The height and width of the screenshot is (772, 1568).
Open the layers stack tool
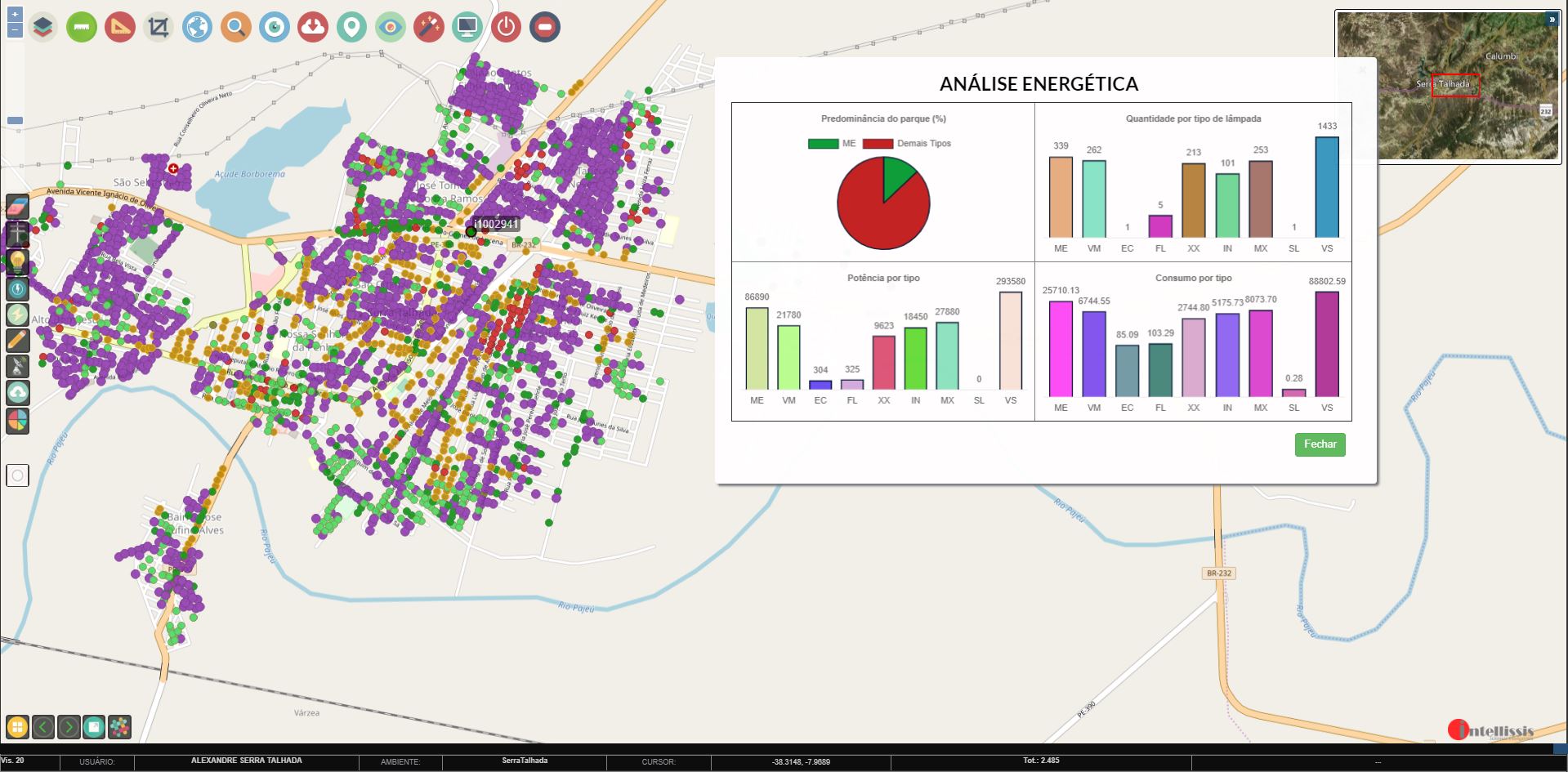[43, 27]
